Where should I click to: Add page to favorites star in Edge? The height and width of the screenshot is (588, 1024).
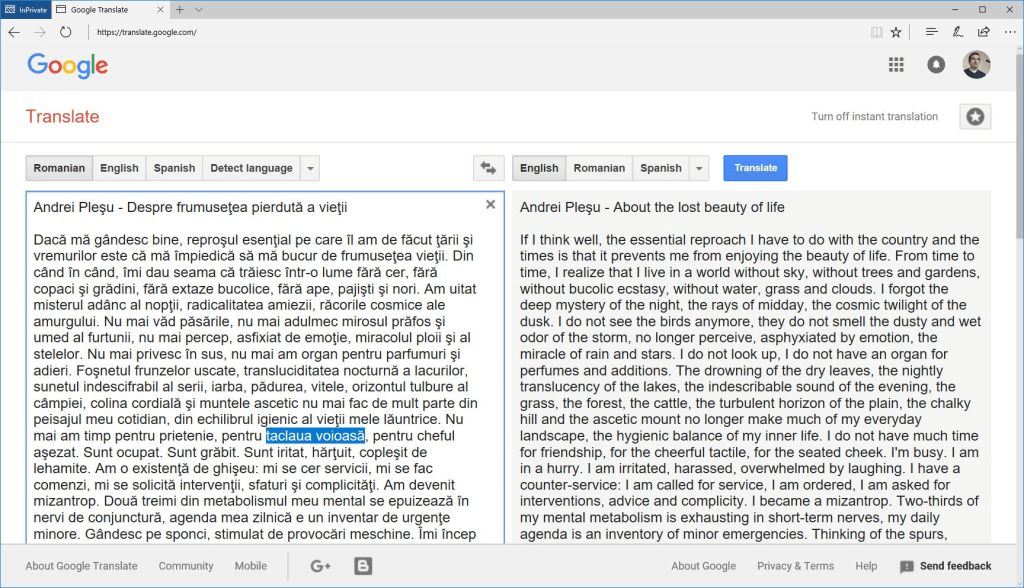(896, 32)
